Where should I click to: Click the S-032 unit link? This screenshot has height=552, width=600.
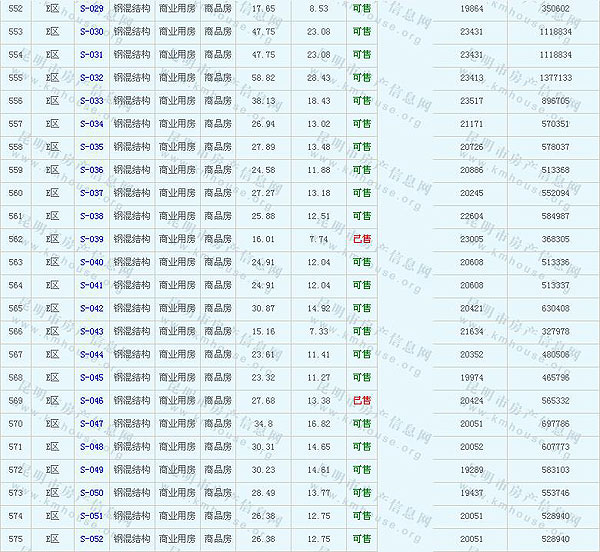pos(91,77)
